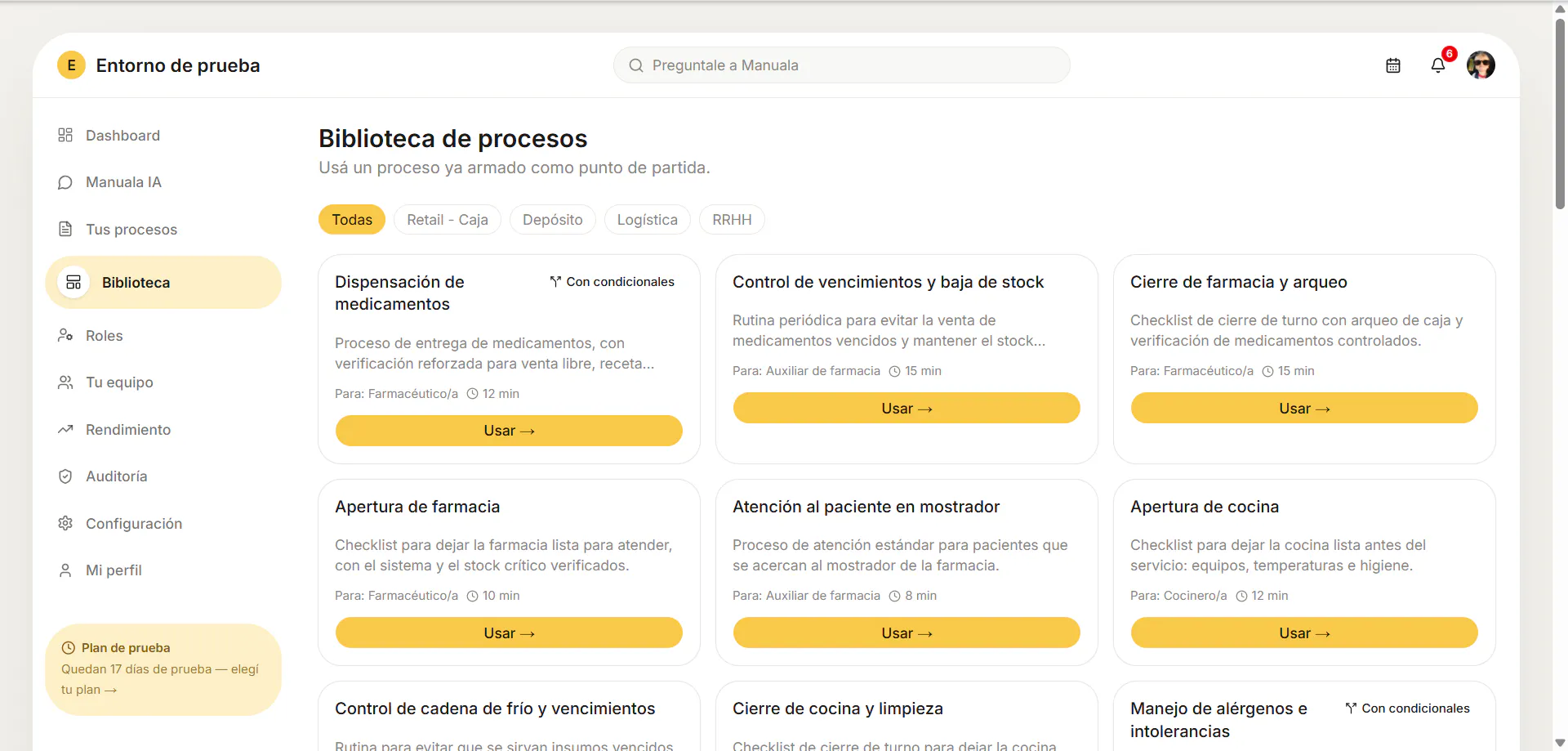
Task: Click the Auditoría shield icon
Action: click(65, 476)
